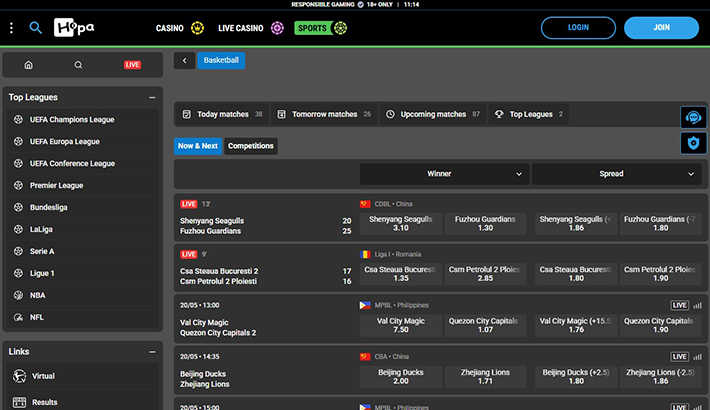Select Csm Petrolul 2 Ploiesti spread 1.90

coord(660,274)
